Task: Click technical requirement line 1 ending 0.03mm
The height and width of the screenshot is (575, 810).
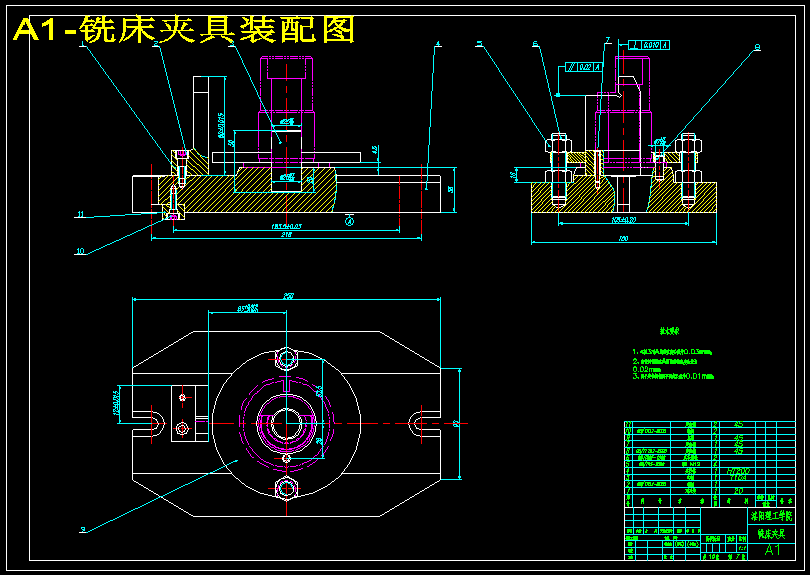Action: coord(672,352)
